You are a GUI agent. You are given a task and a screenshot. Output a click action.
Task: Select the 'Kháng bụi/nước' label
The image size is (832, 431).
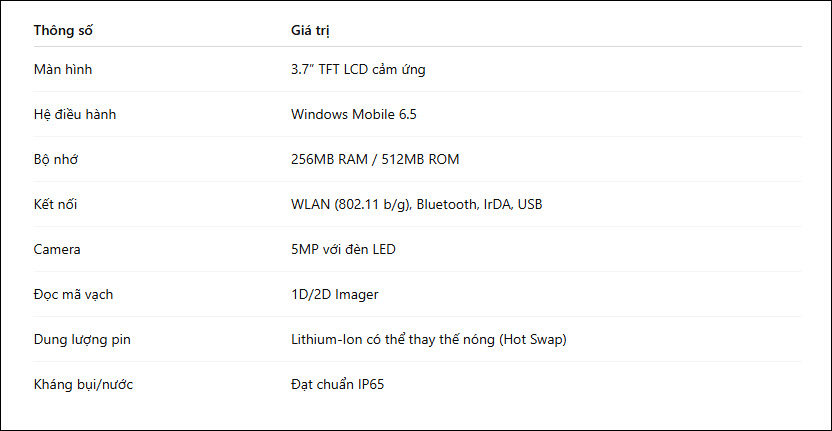(83, 385)
